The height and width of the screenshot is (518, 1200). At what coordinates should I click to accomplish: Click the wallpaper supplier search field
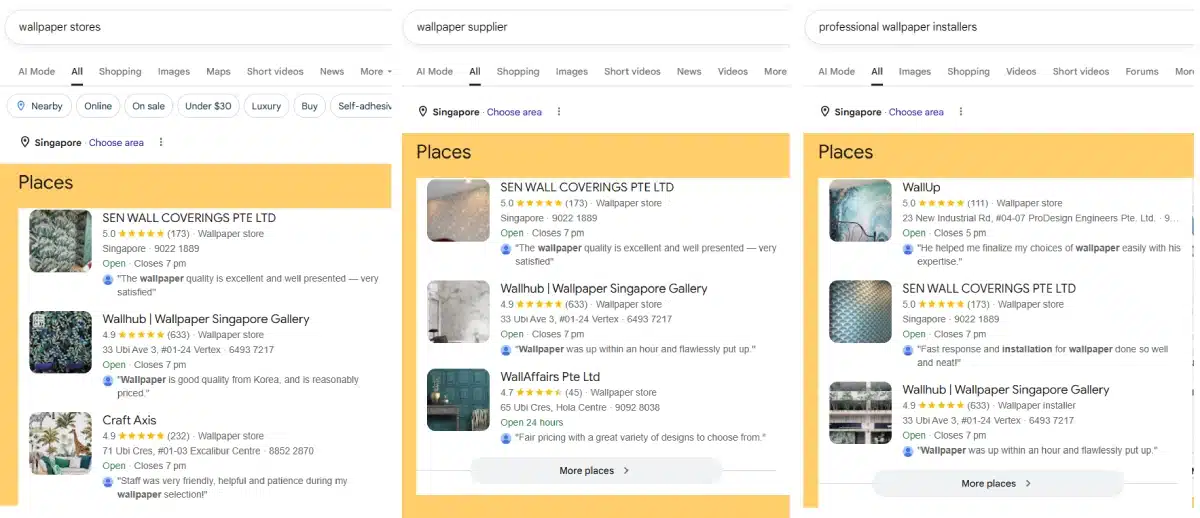point(596,27)
